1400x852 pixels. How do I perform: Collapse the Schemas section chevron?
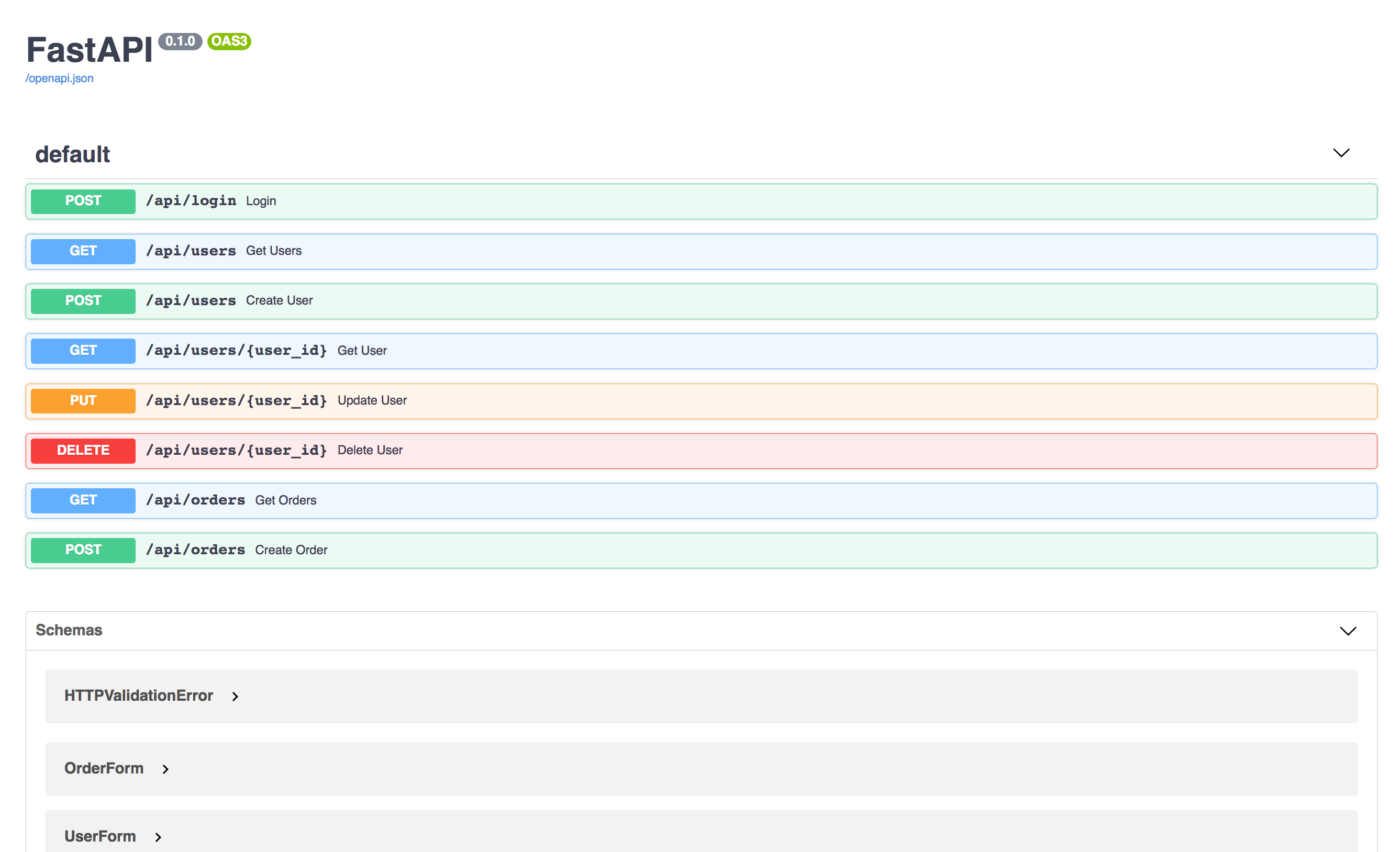click(x=1347, y=631)
